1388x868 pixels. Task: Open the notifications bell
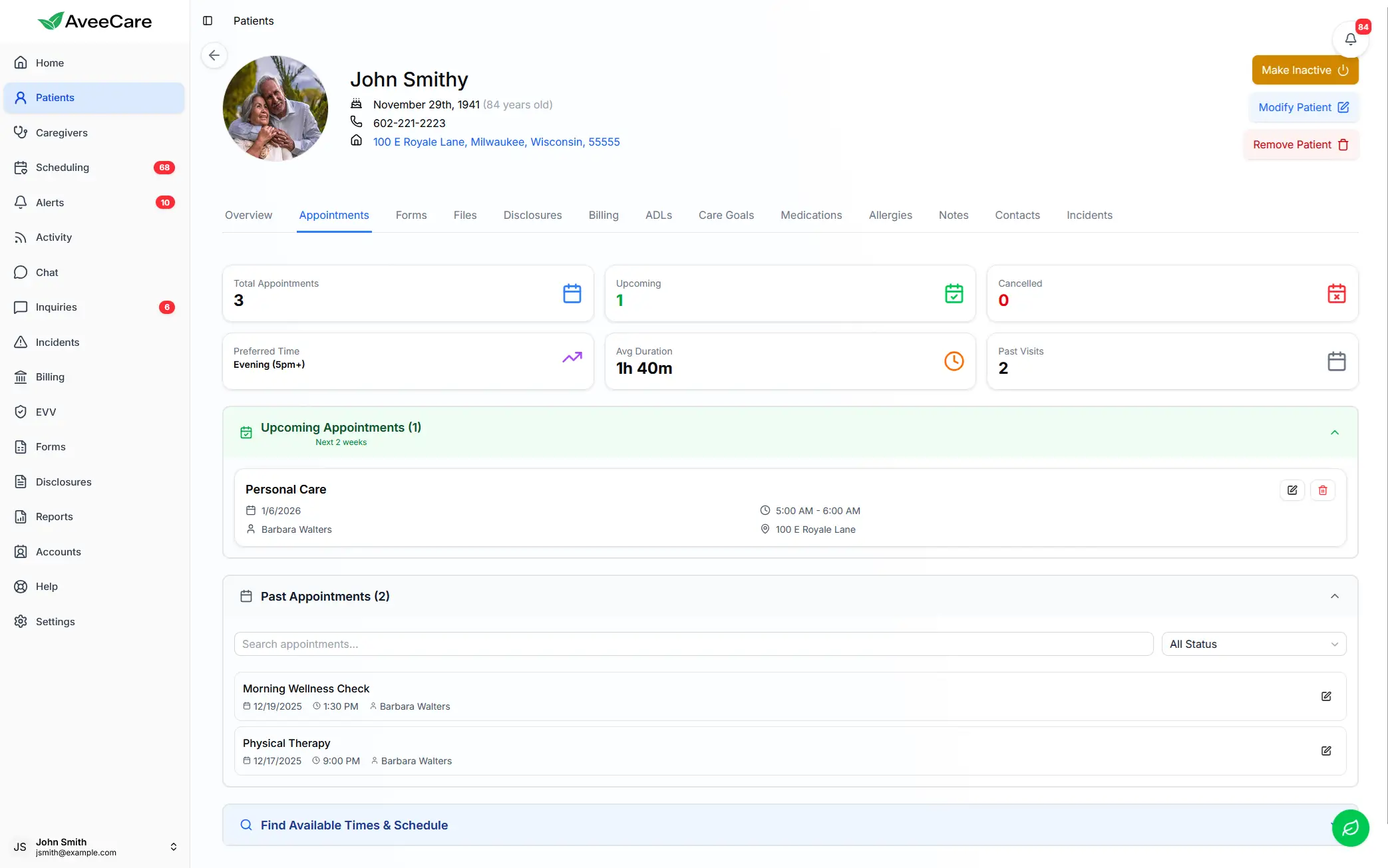[x=1350, y=38]
